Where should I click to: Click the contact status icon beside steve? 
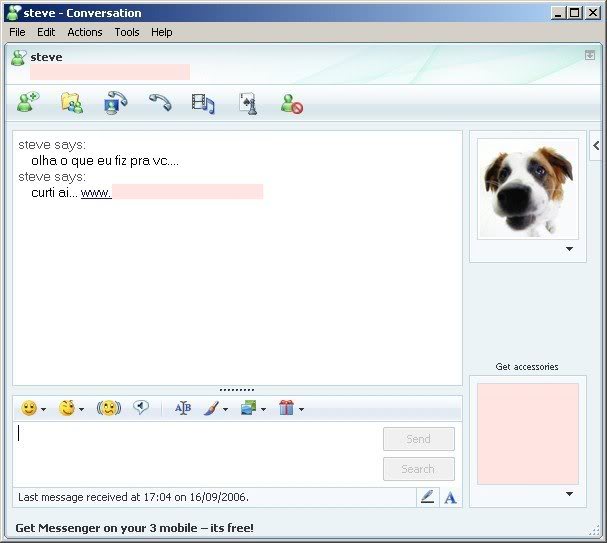point(18,58)
